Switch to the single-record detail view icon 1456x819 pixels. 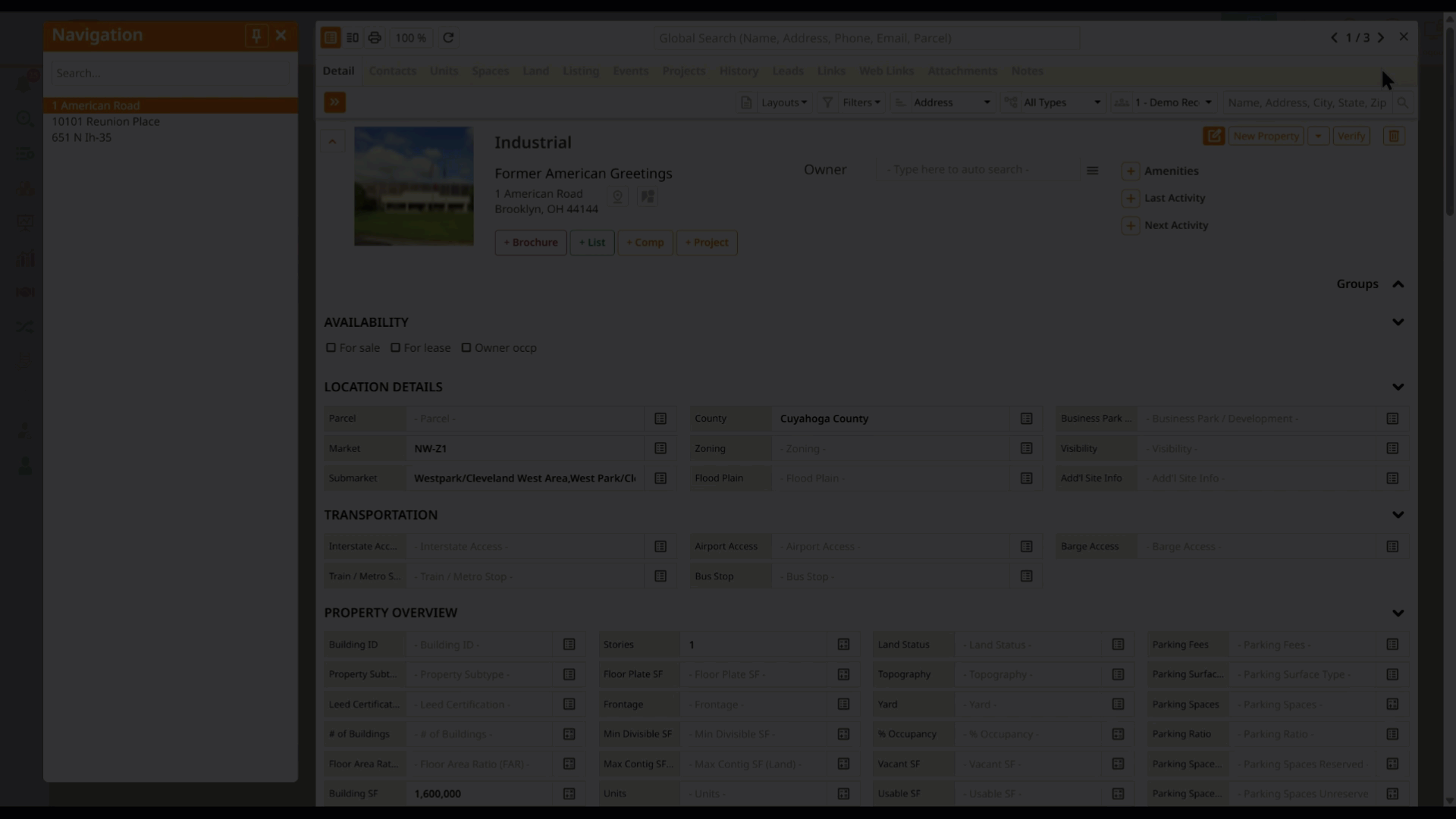(x=331, y=38)
